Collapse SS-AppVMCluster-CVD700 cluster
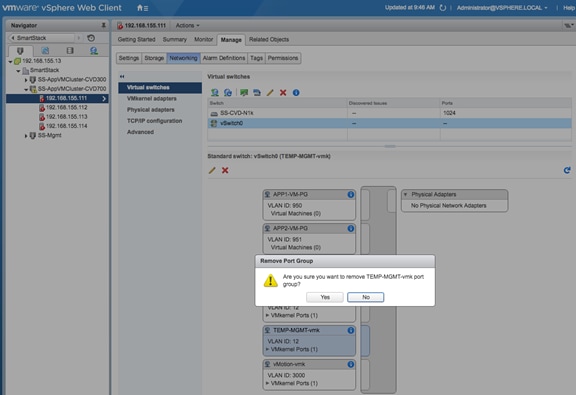 click(26, 89)
